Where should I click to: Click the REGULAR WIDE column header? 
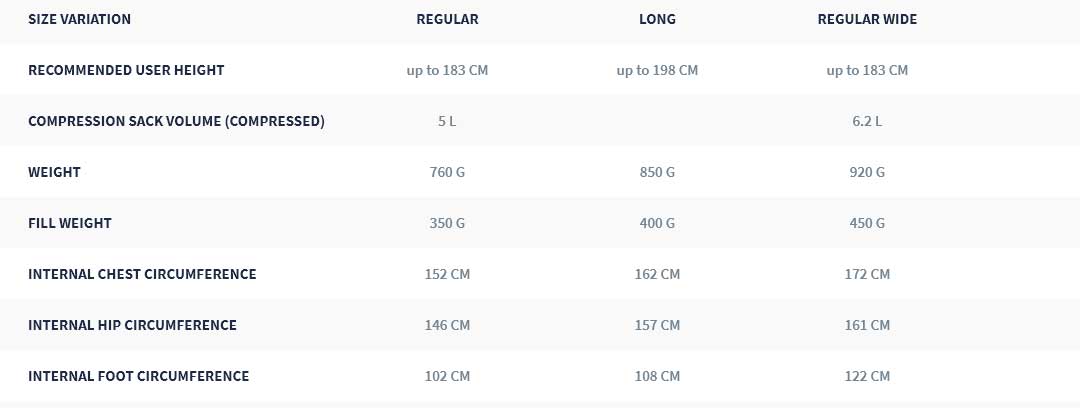click(x=867, y=19)
